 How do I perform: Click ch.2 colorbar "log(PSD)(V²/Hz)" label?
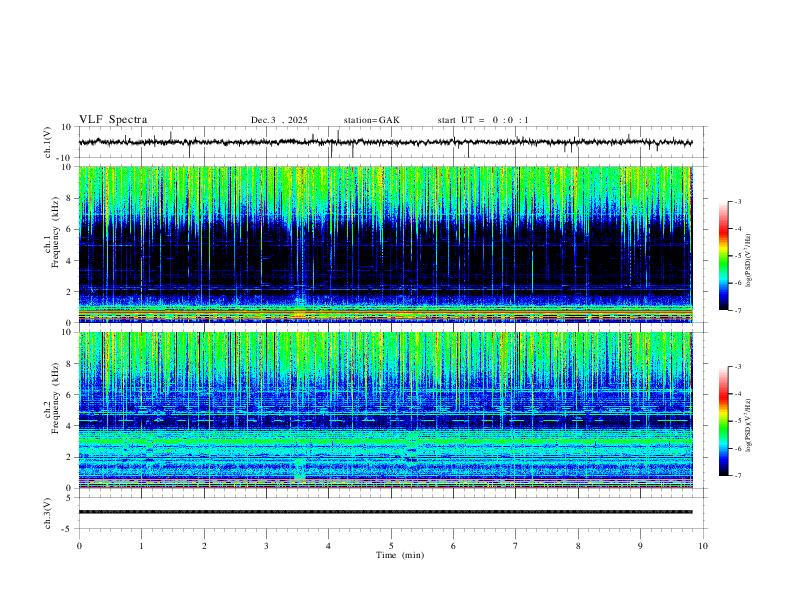click(749, 425)
